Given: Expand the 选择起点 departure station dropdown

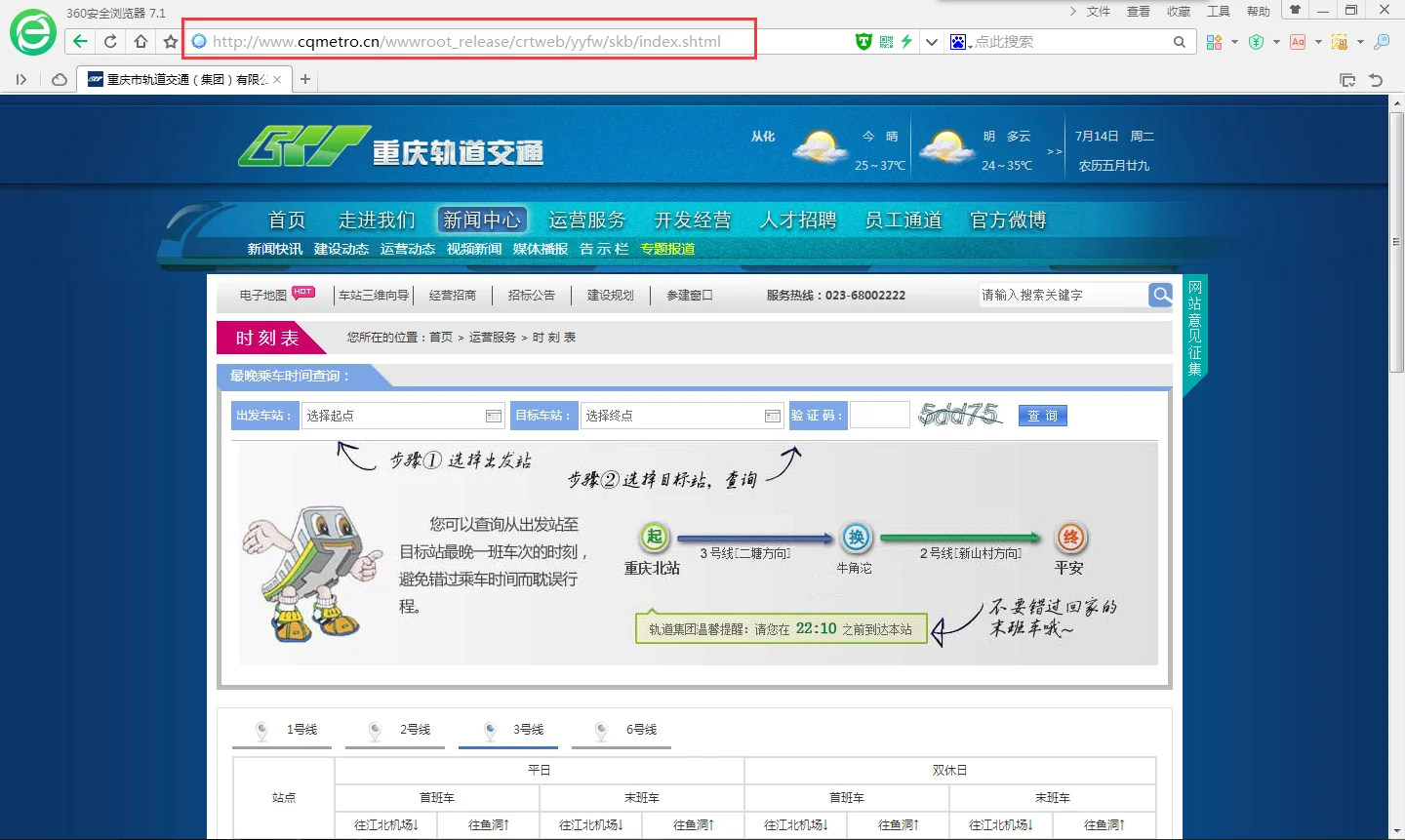Looking at the screenshot, I should [404, 415].
